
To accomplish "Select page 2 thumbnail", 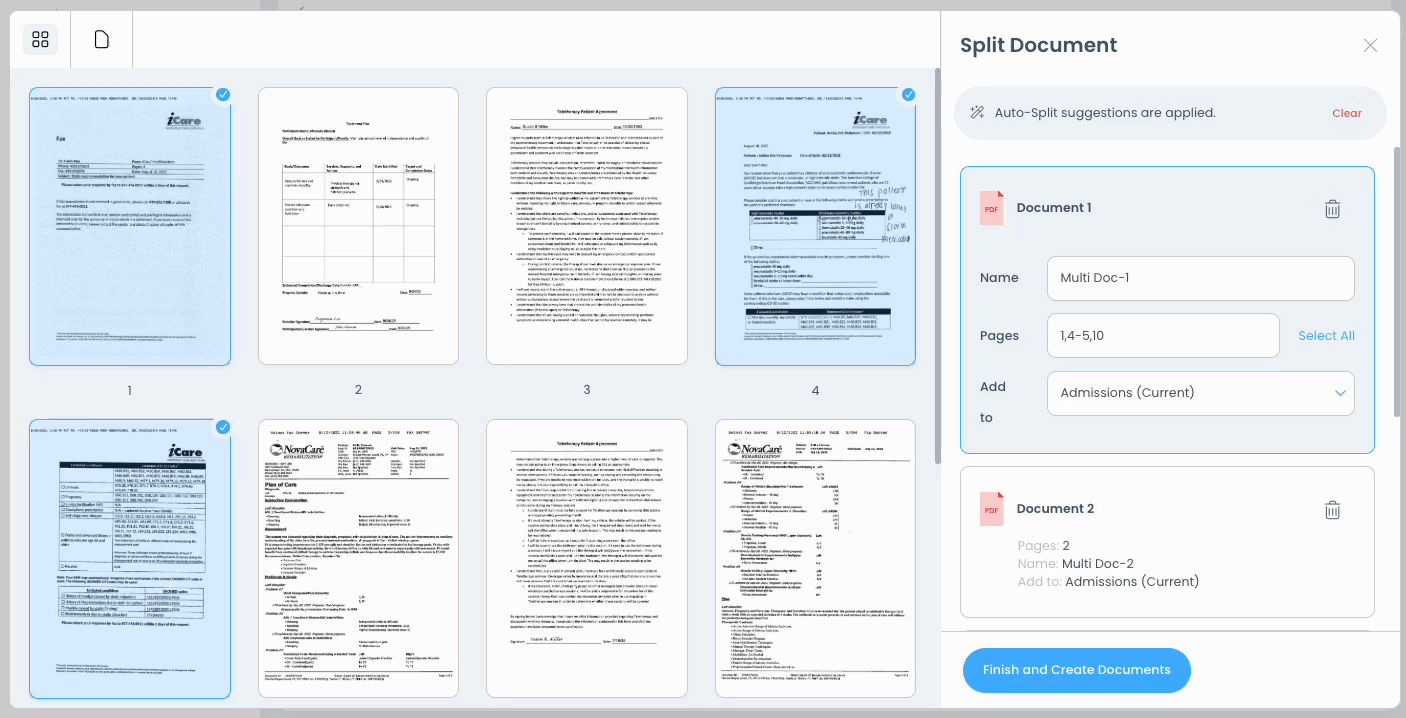I will point(358,226).
